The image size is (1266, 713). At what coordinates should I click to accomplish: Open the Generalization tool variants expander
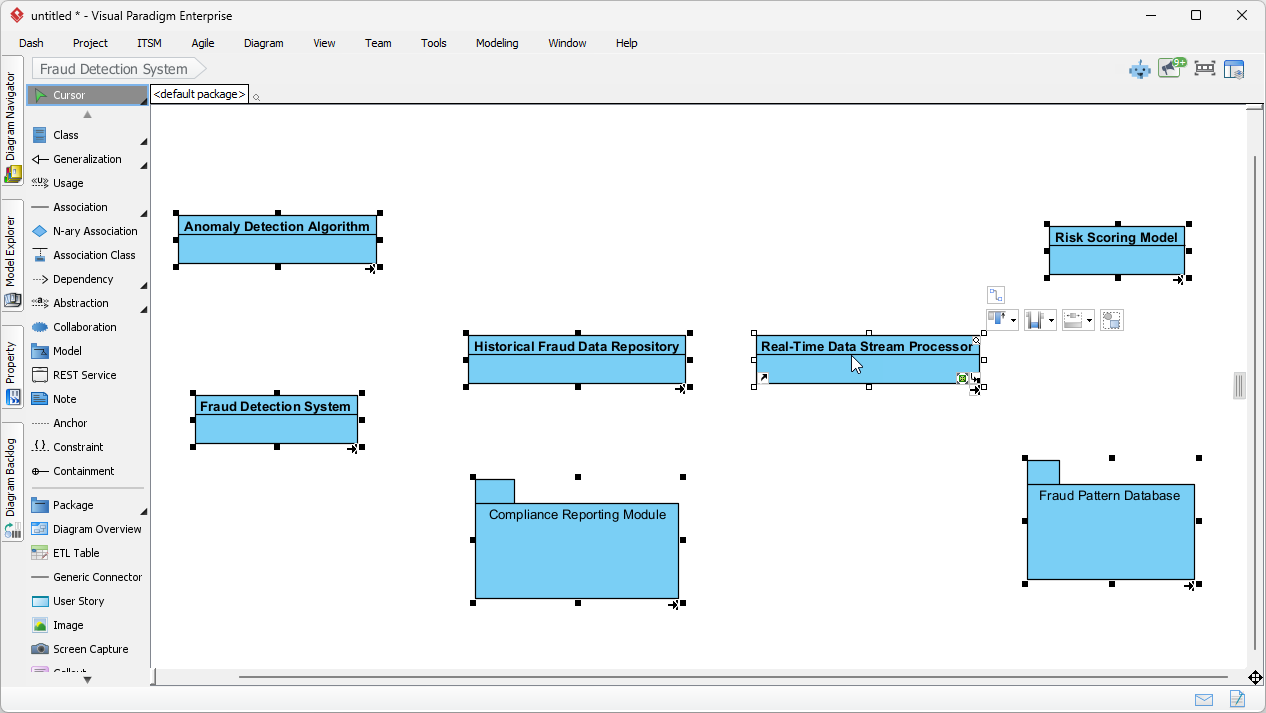coord(142,164)
